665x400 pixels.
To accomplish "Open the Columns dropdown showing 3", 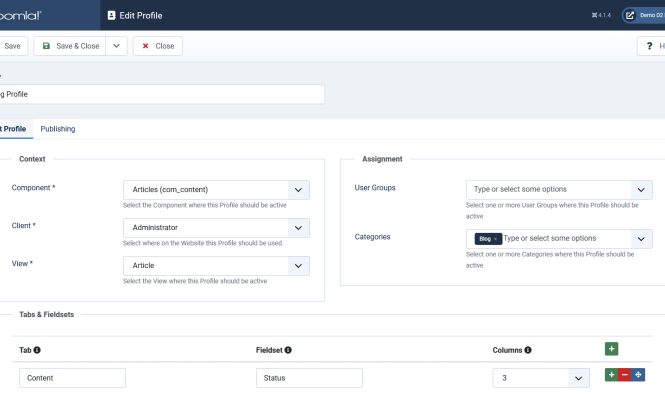I will pyautogui.click(x=578, y=378).
